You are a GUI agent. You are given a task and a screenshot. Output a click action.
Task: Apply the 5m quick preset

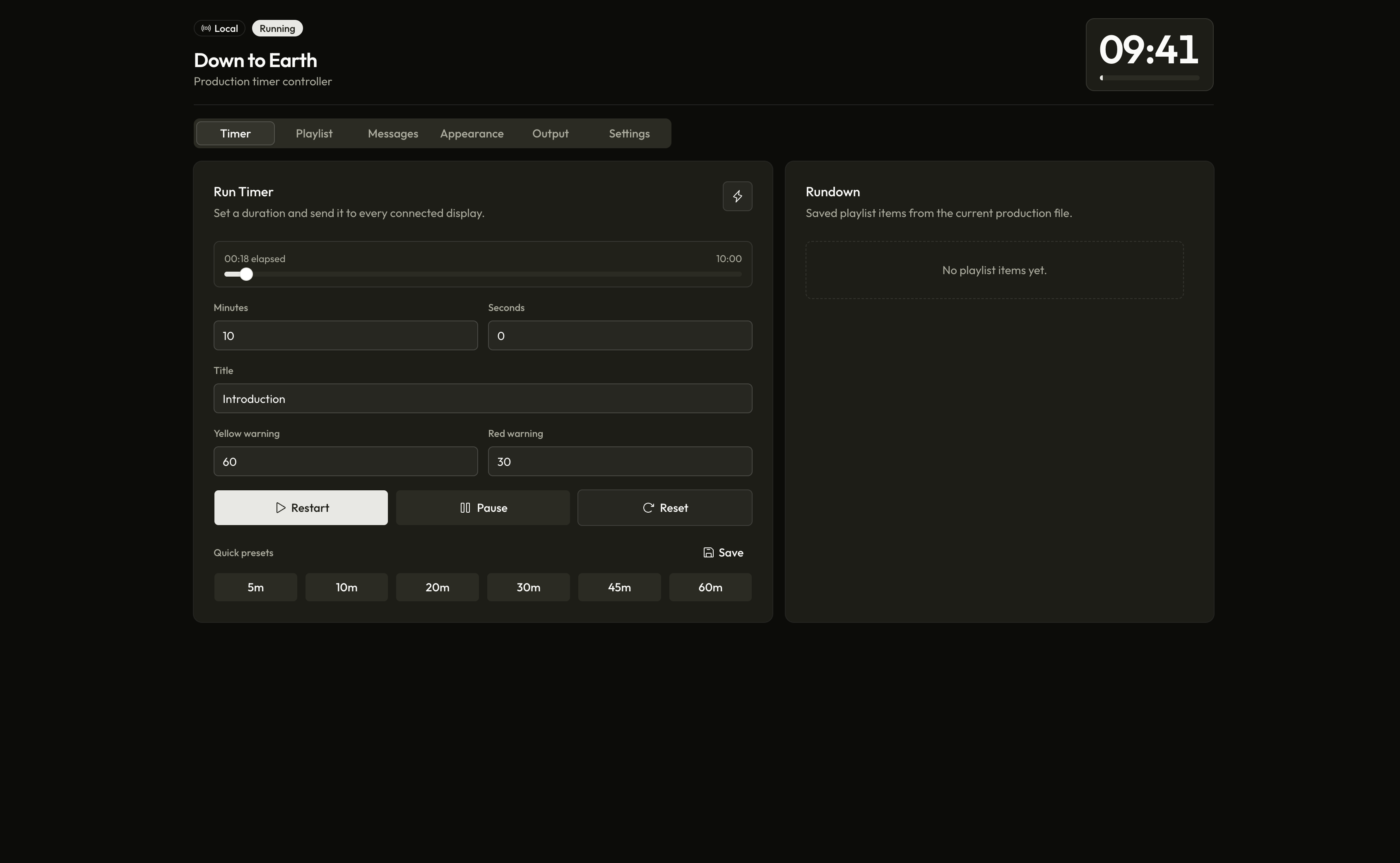(x=255, y=587)
